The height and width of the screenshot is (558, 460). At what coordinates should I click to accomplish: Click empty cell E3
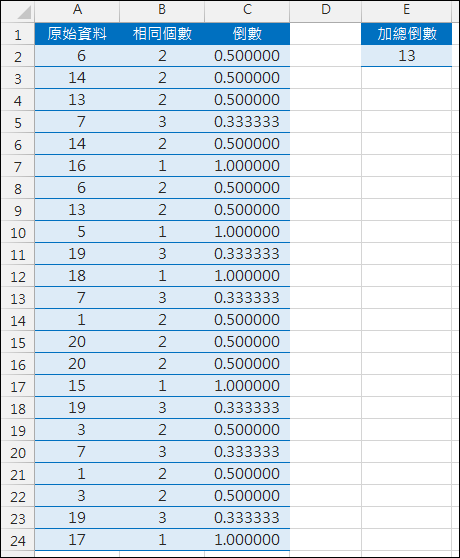pyautogui.click(x=406, y=78)
